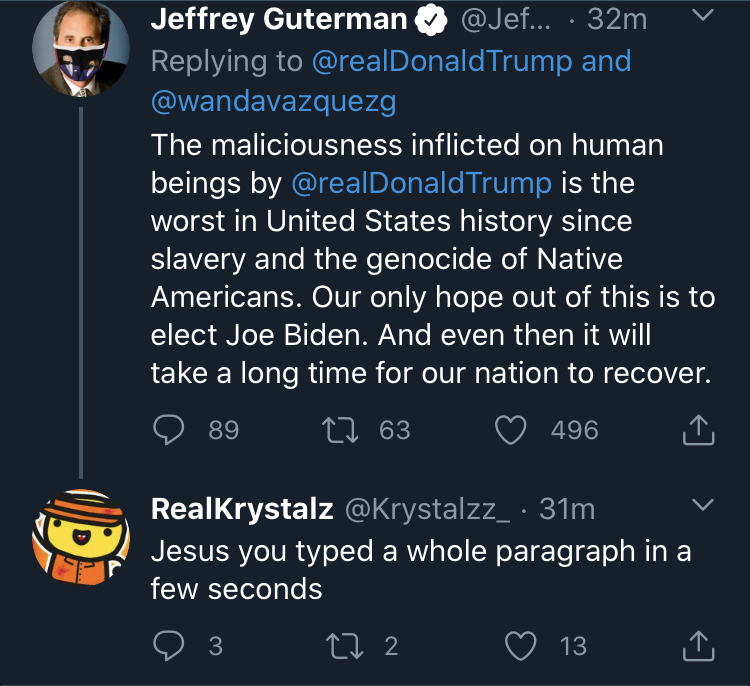Reply to RealKrystalz's tweet
The width and height of the screenshot is (750, 686).
click(168, 645)
